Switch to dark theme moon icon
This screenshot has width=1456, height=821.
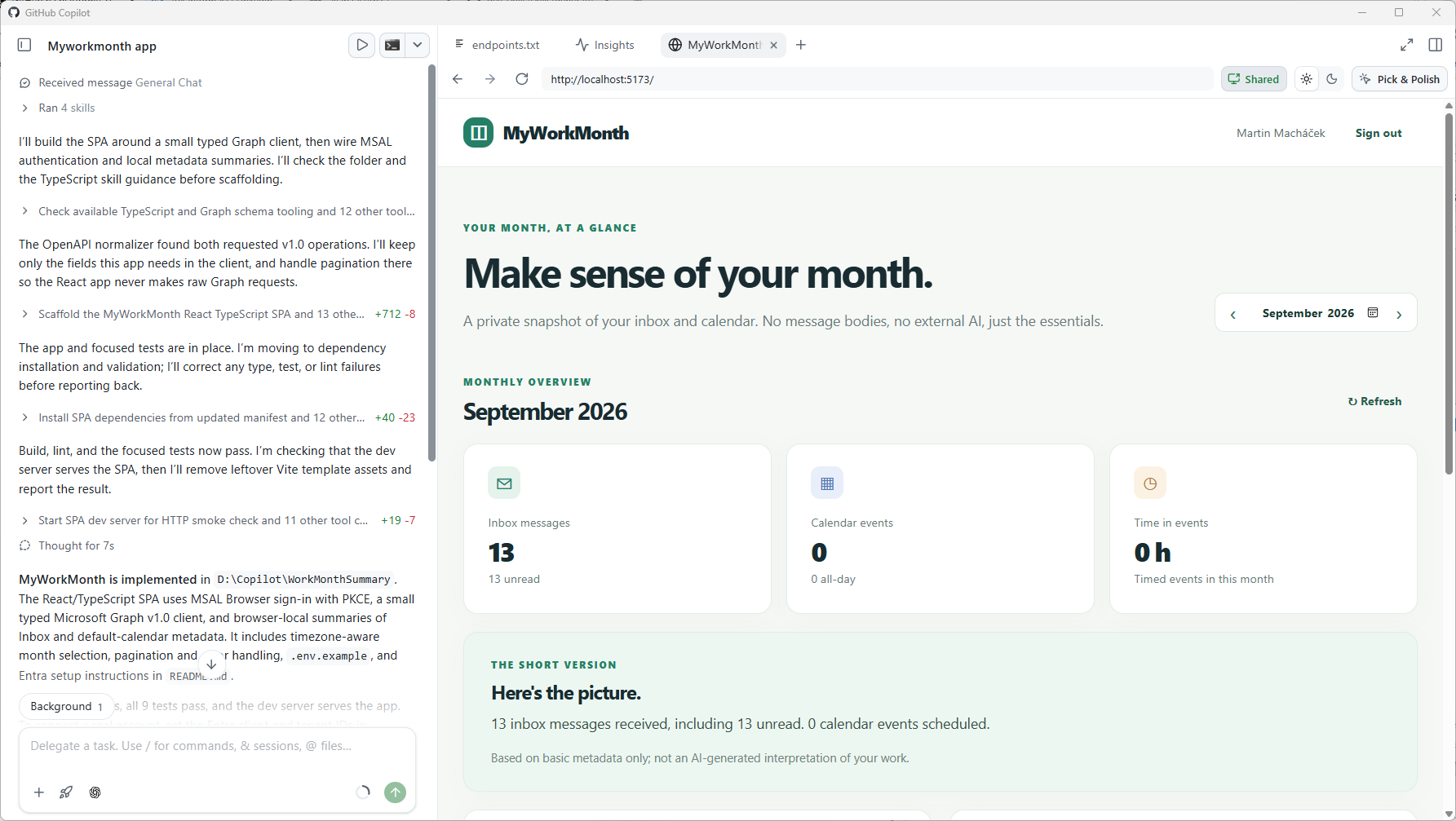[1332, 79]
